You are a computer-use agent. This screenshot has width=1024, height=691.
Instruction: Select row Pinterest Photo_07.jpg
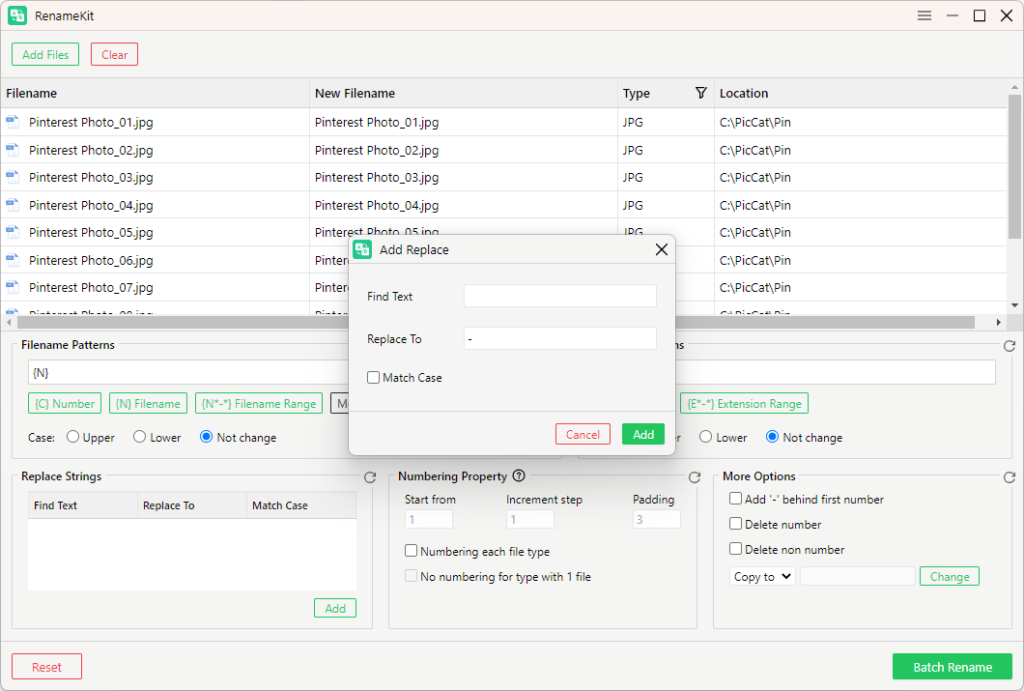504,287
